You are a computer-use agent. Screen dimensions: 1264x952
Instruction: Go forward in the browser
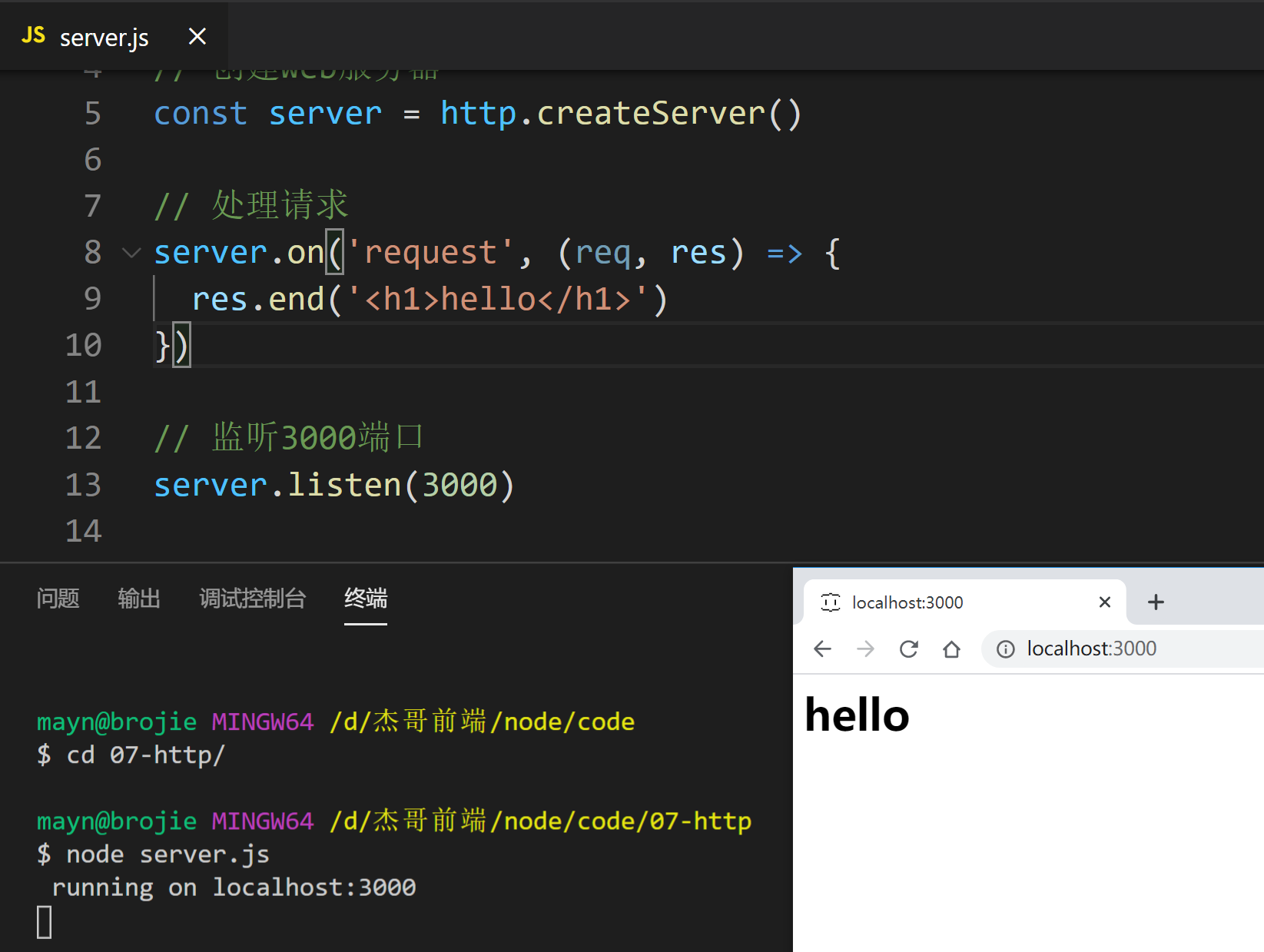865,649
